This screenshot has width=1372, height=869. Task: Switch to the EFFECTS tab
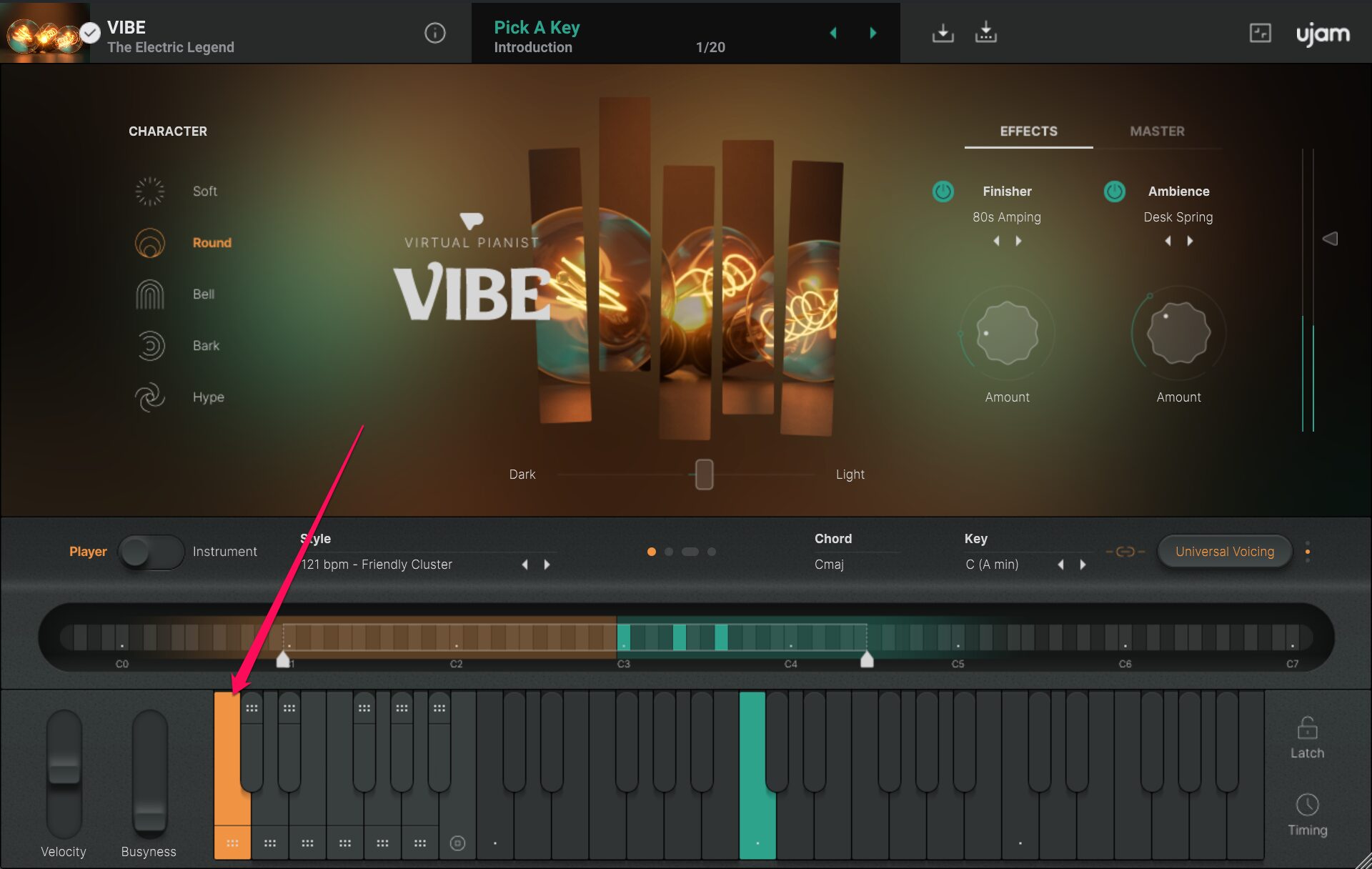(1028, 131)
